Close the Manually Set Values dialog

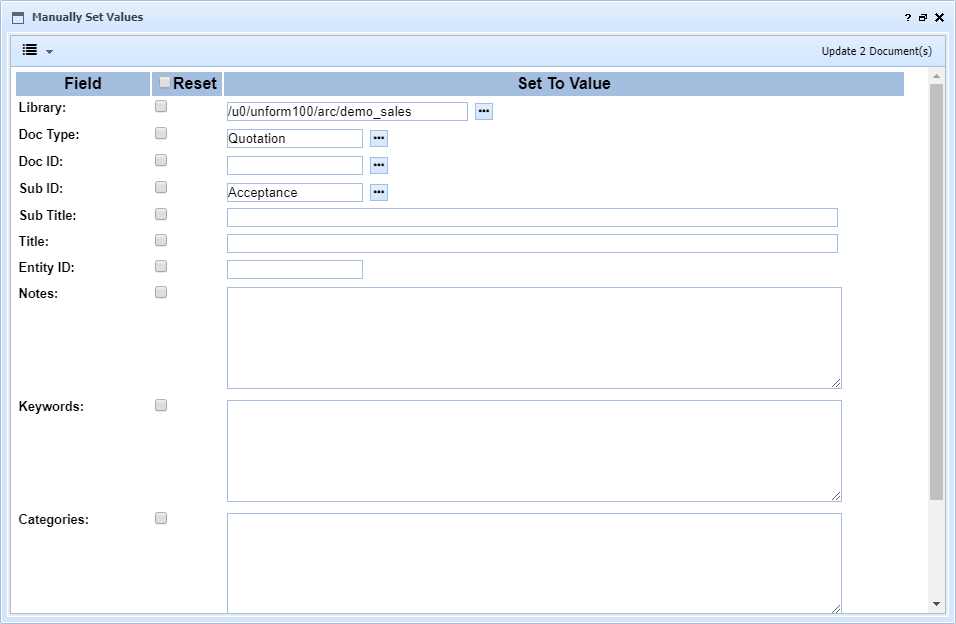tap(939, 18)
